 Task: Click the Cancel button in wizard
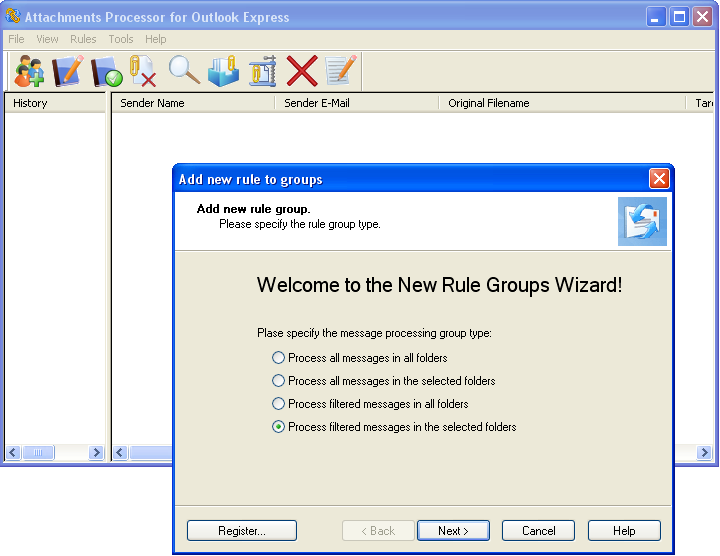[539, 531]
